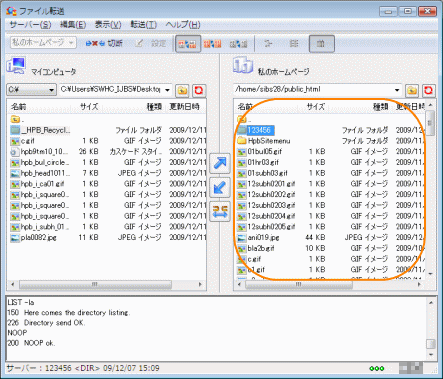The width and height of the screenshot is (443, 379).
Task: Click the 設定 settings toolbar button
Action: pyautogui.click(x=151, y=44)
